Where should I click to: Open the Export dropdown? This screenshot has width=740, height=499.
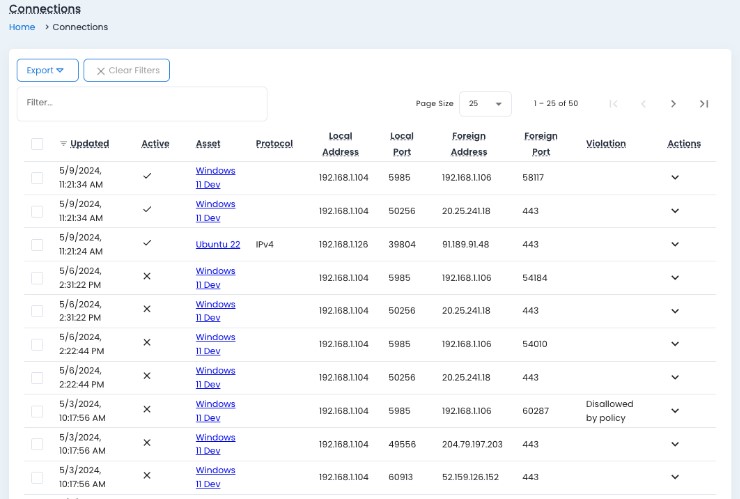point(47,70)
